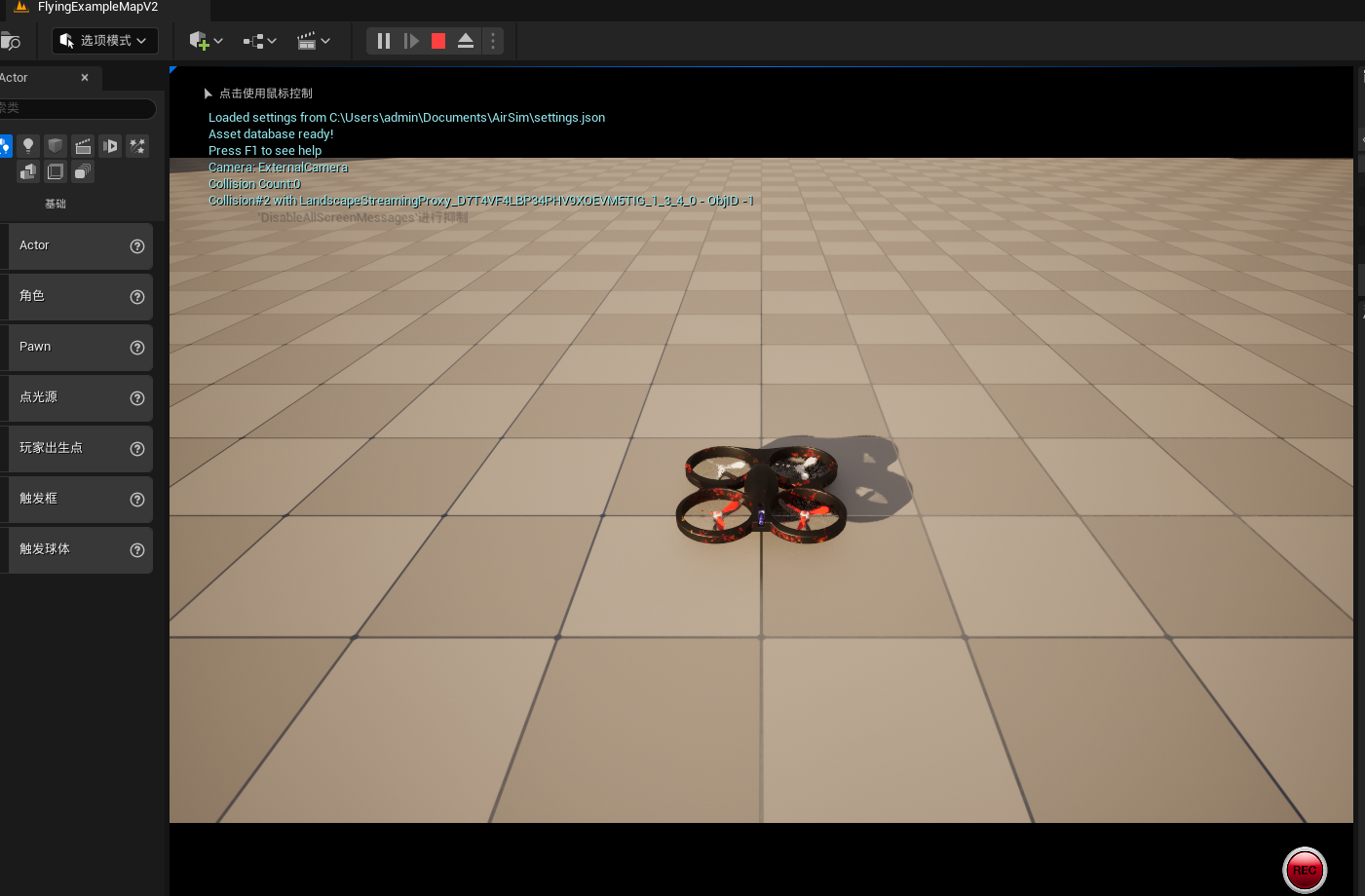Screen dimensions: 1365x896
Task: Select the Audio category icon
Action: [110, 146]
